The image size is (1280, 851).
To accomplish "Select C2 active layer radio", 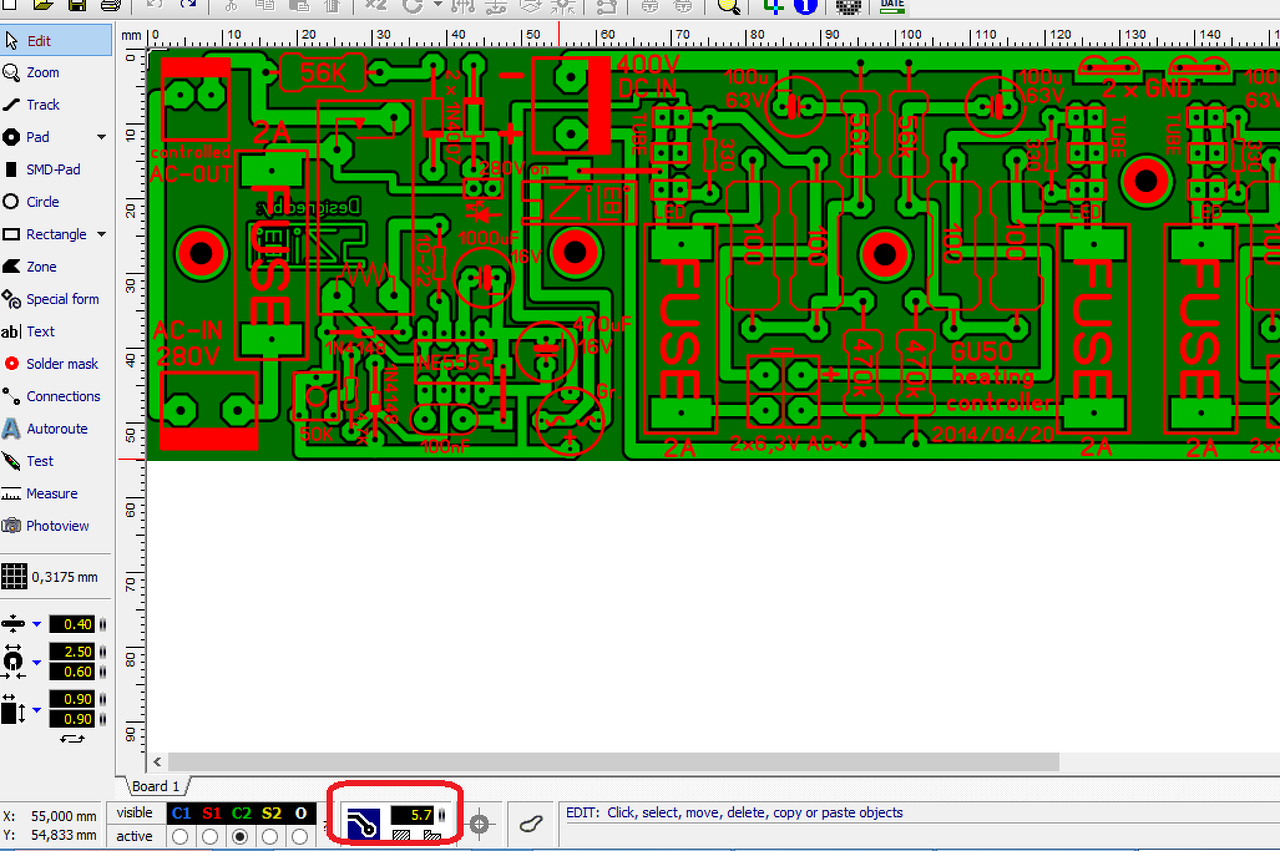I will coord(241,836).
